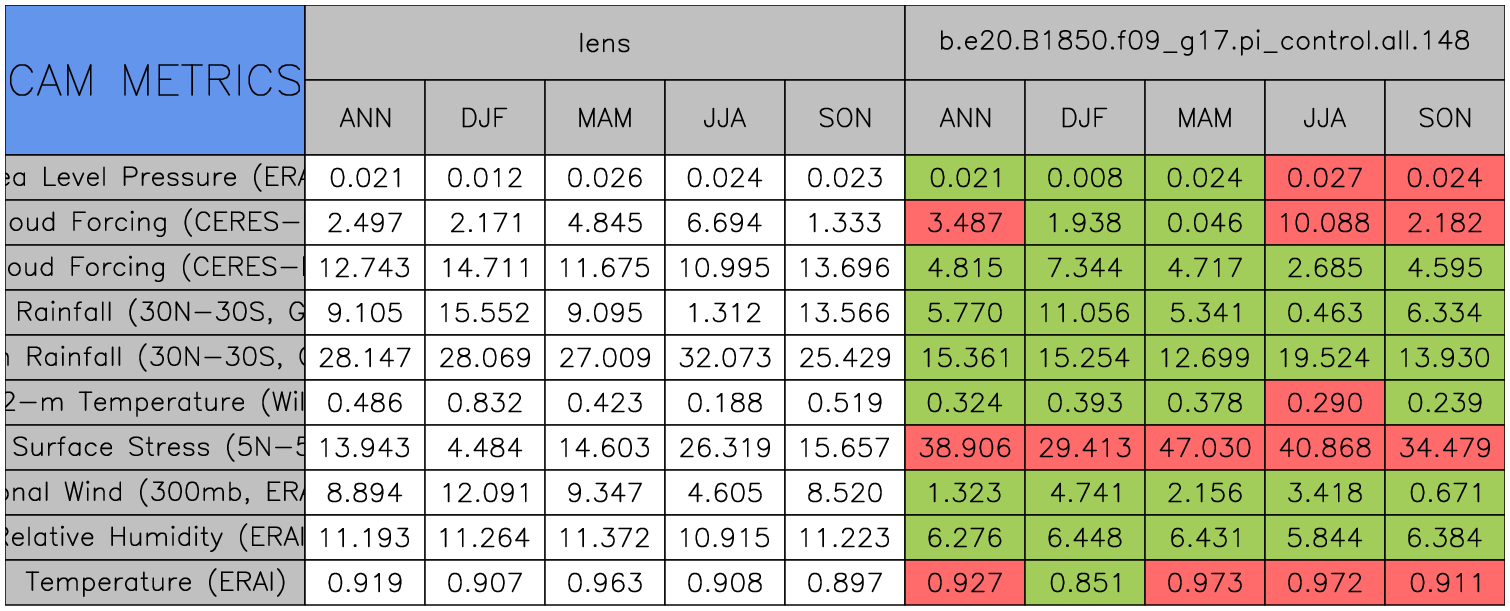This screenshot has width=1510, height=611.
Task: Select the b.e20.B1850 pi_control group header
Action: 1204,42
